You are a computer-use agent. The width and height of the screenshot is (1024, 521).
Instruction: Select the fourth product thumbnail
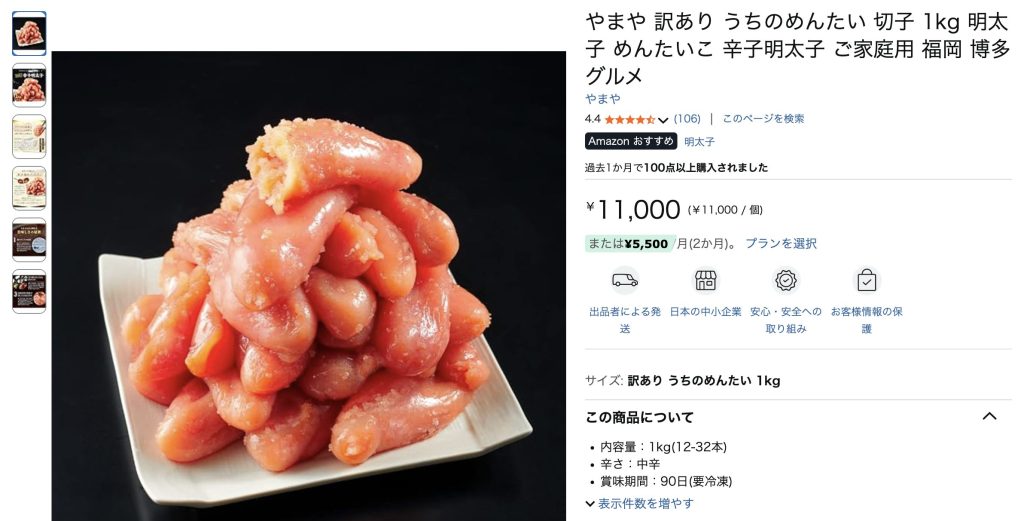tap(29, 188)
